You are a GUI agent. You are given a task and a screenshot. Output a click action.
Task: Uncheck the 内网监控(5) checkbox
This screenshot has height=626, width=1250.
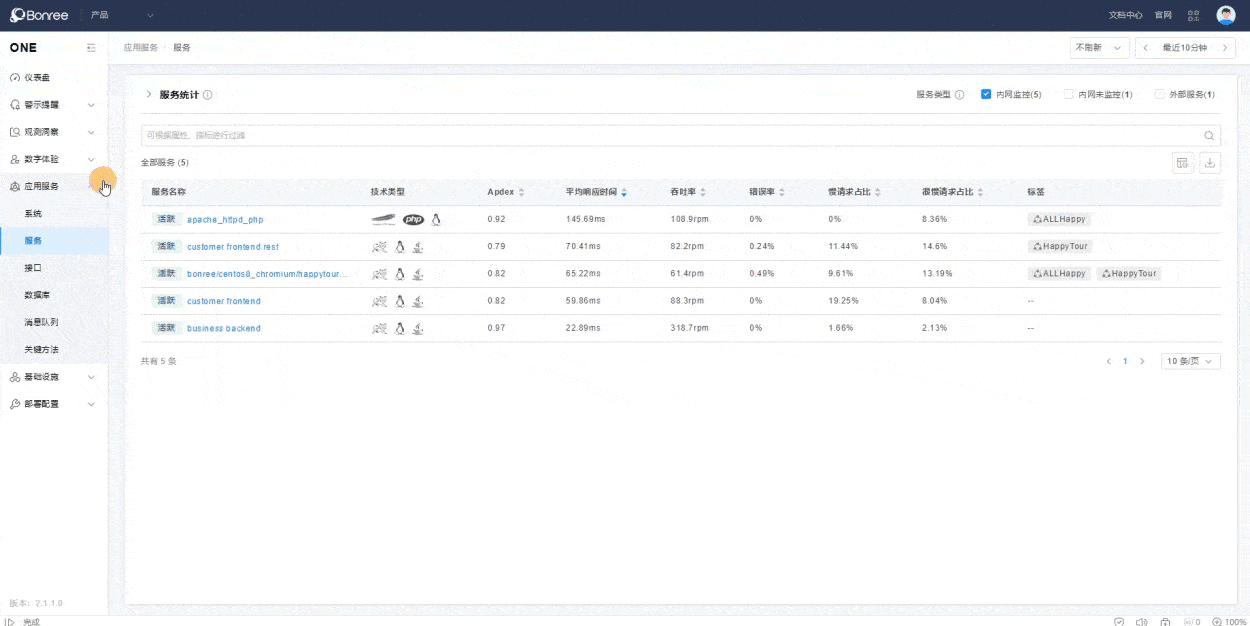[986, 94]
